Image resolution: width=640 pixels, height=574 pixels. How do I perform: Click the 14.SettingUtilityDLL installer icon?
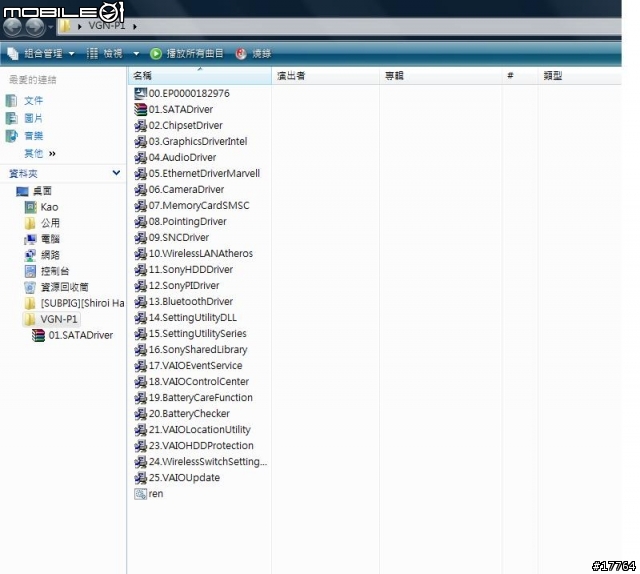click(140, 318)
